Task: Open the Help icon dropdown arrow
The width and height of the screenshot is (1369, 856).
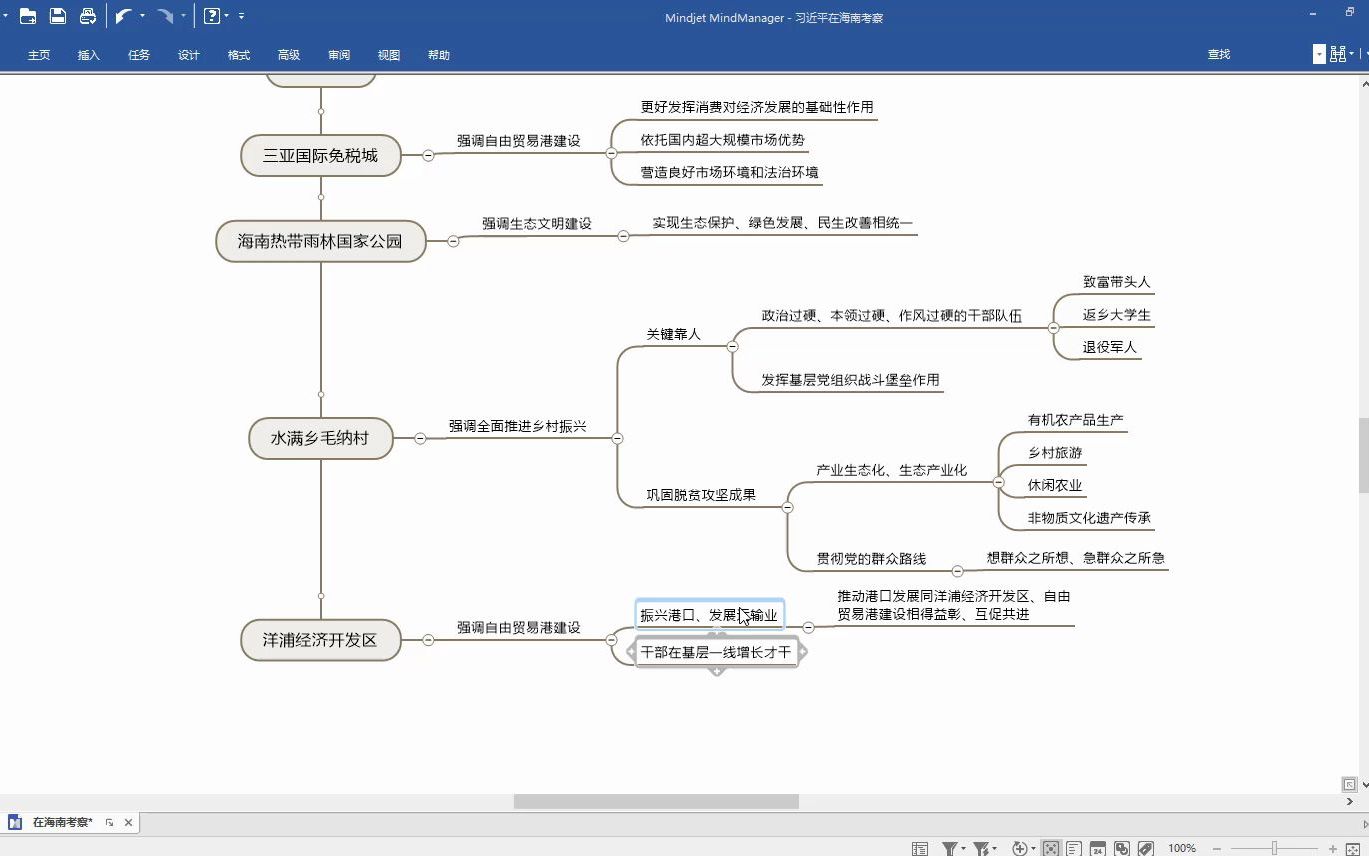Action: coord(228,16)
